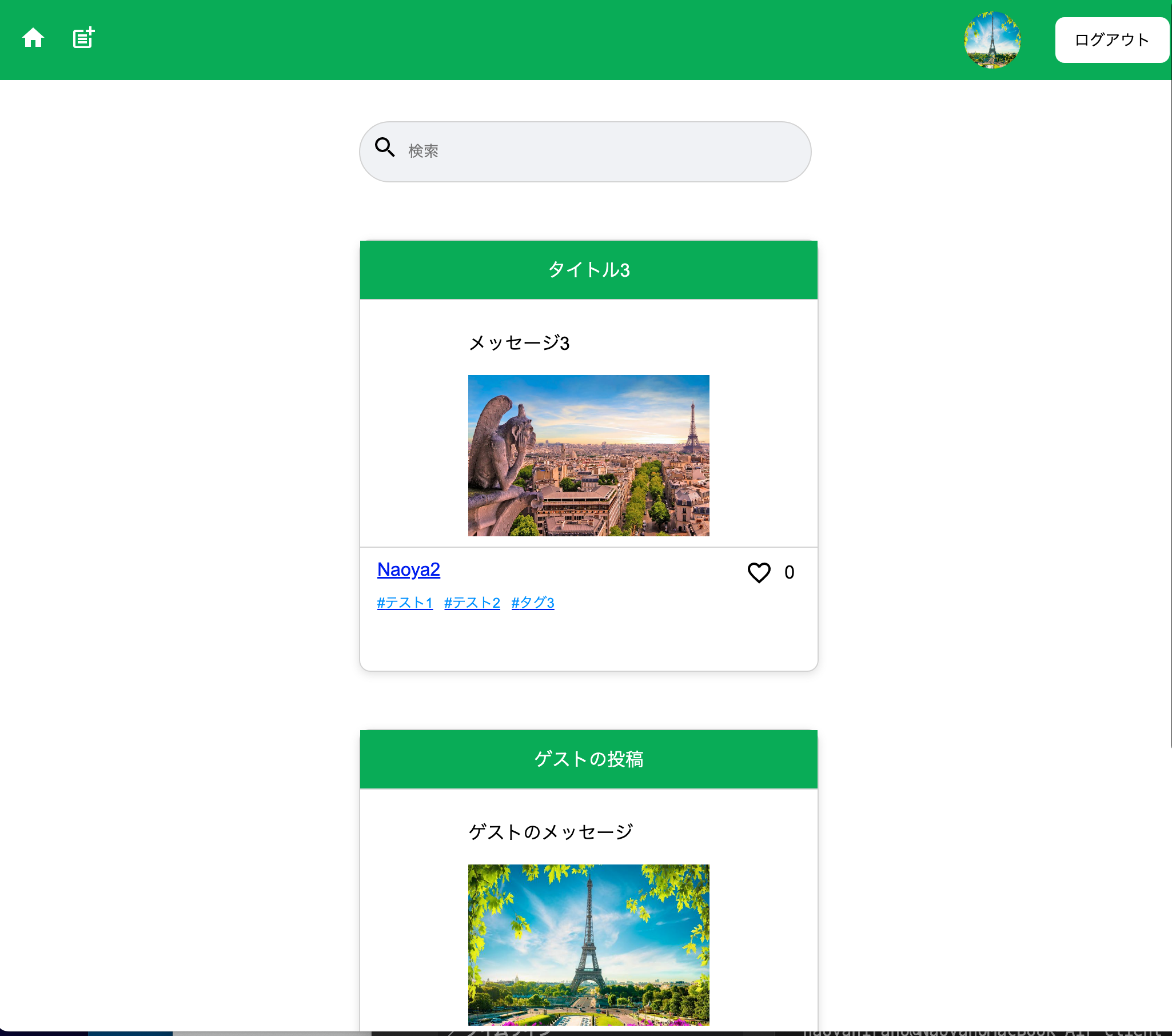Click the メッセージ3 post text
1172x1036 pixels.
pyautogui.click(x=519, y=343)
